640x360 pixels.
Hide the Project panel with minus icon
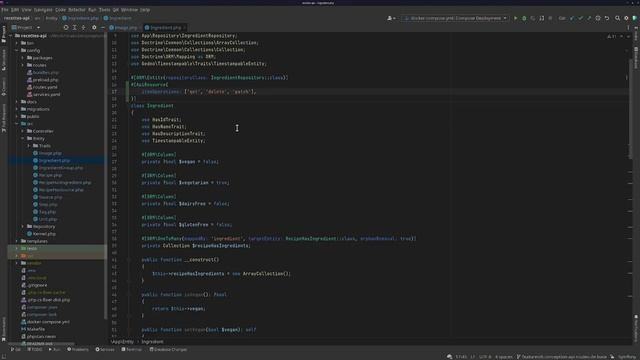[102, 27]
